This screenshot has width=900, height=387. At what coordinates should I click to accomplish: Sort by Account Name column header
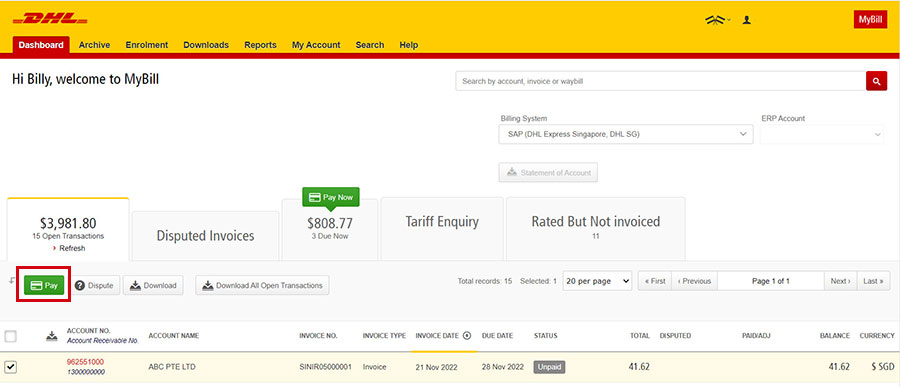click(x=173, y=336)
